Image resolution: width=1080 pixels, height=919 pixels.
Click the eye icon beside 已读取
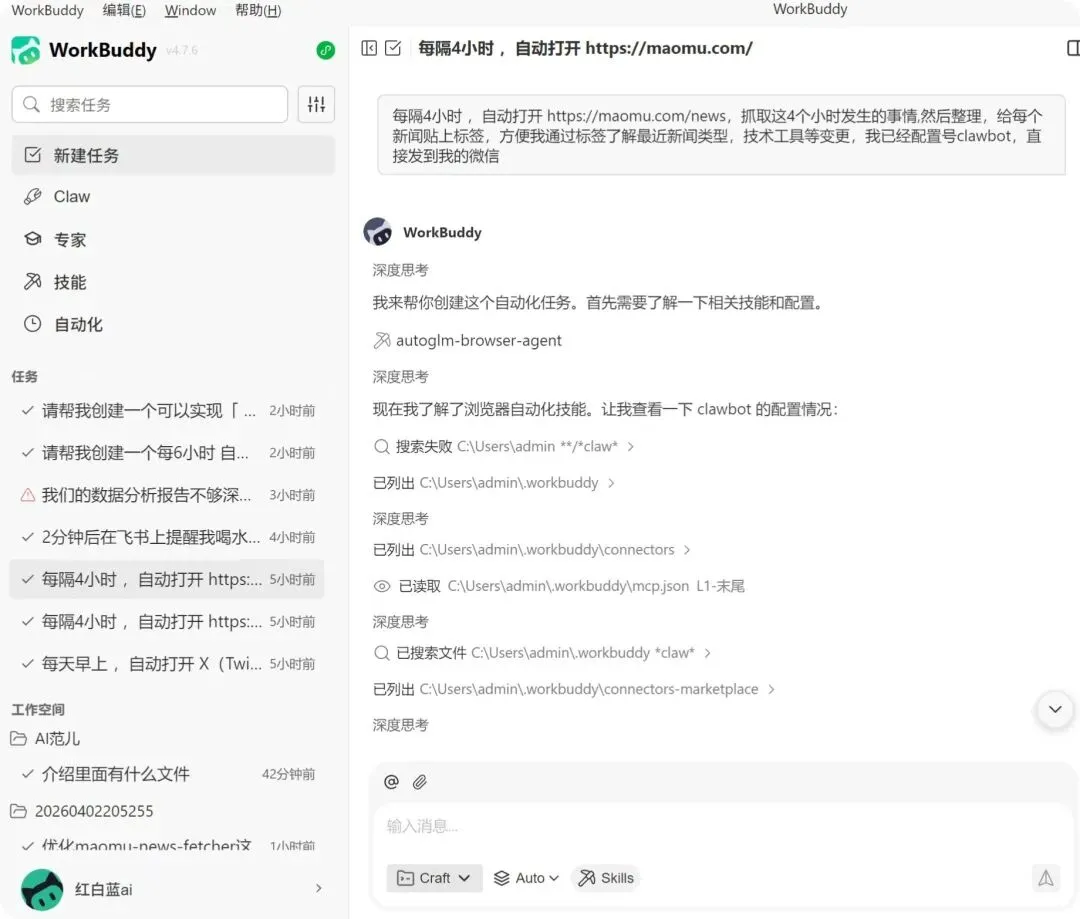(382, 586)
